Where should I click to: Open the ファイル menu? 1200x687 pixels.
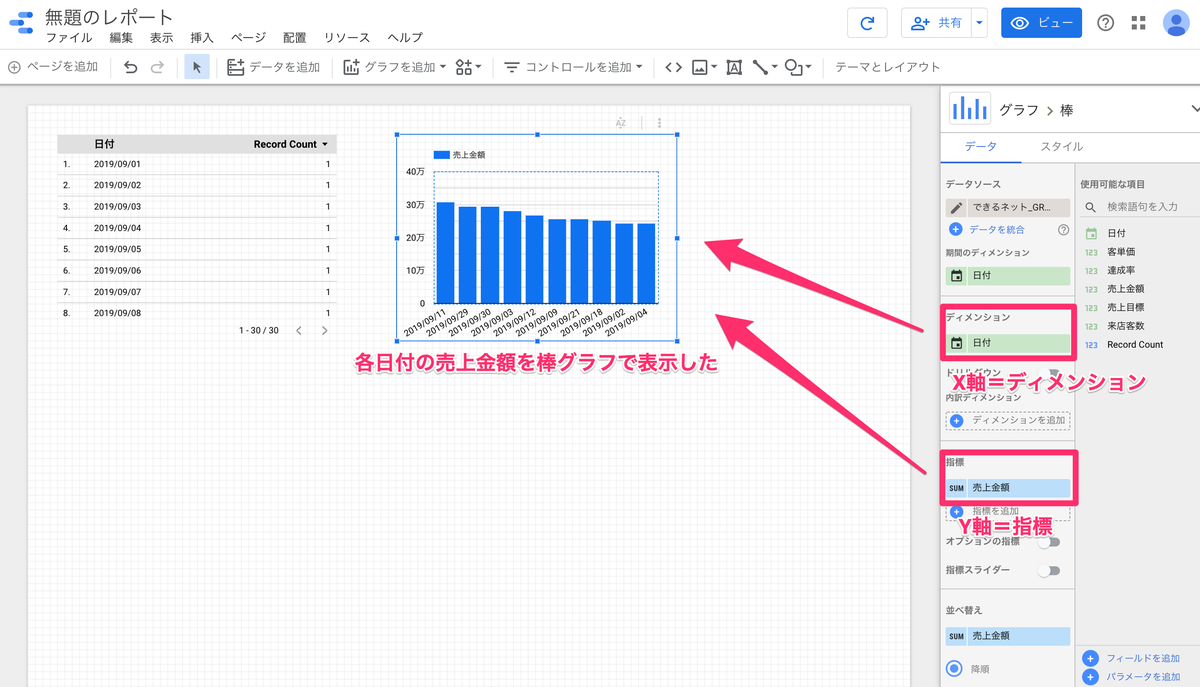tap(69, 38)
